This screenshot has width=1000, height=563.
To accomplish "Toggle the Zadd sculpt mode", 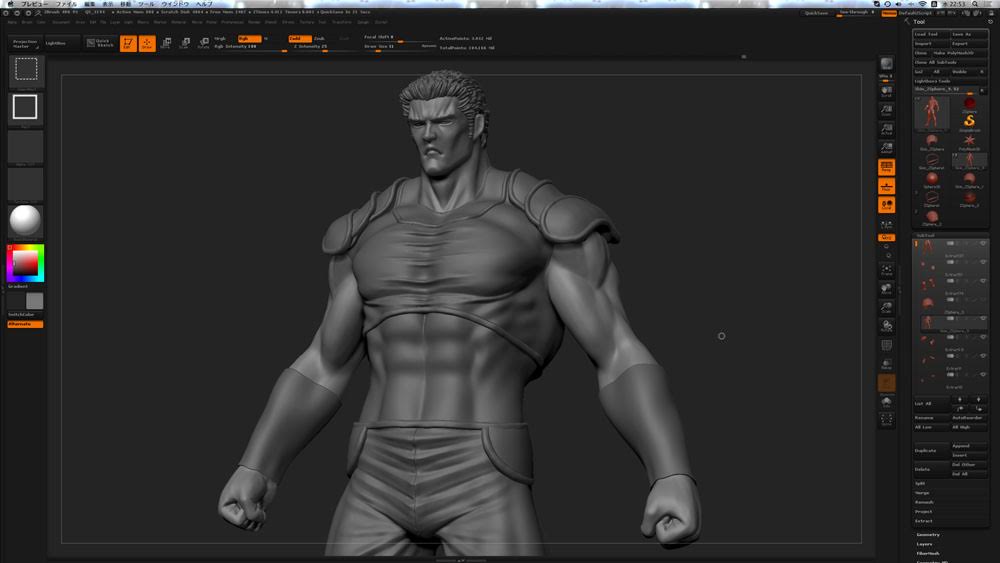I will point(299,38).
